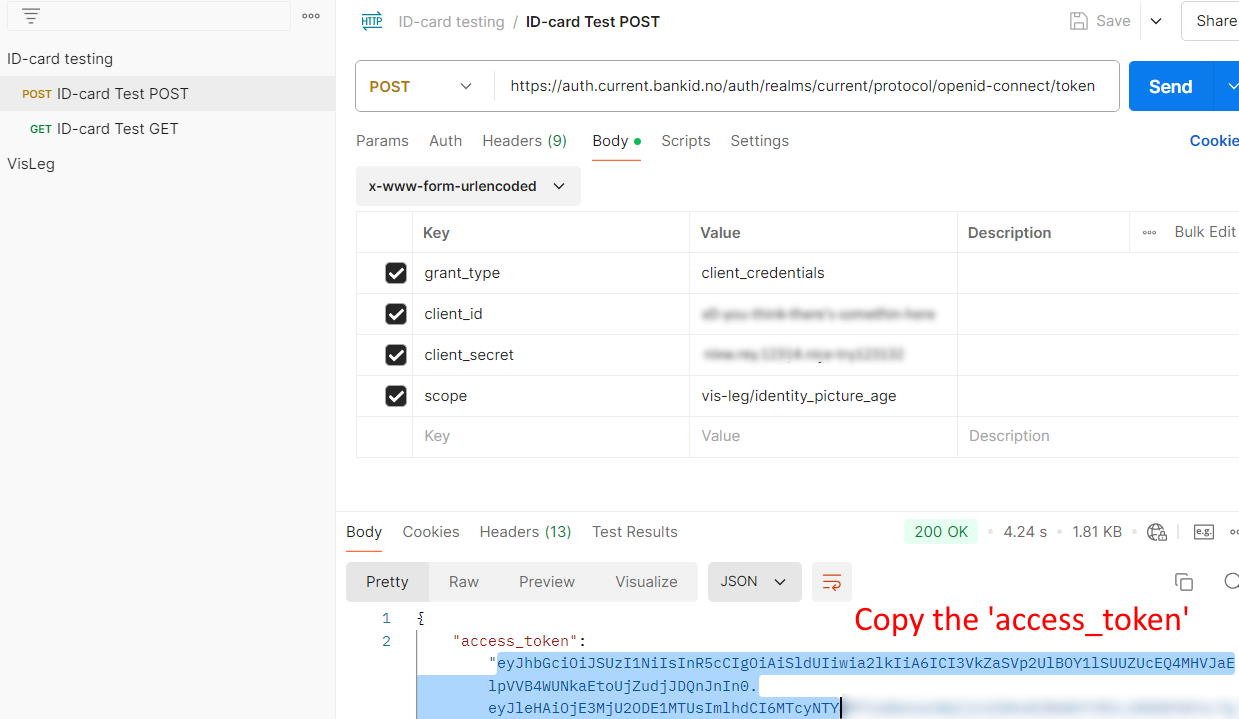Image resolution: width=1239 pixels, height=719 pixels.
Task: Uncheck the client_id row checkbox
Action: point(396,314)
